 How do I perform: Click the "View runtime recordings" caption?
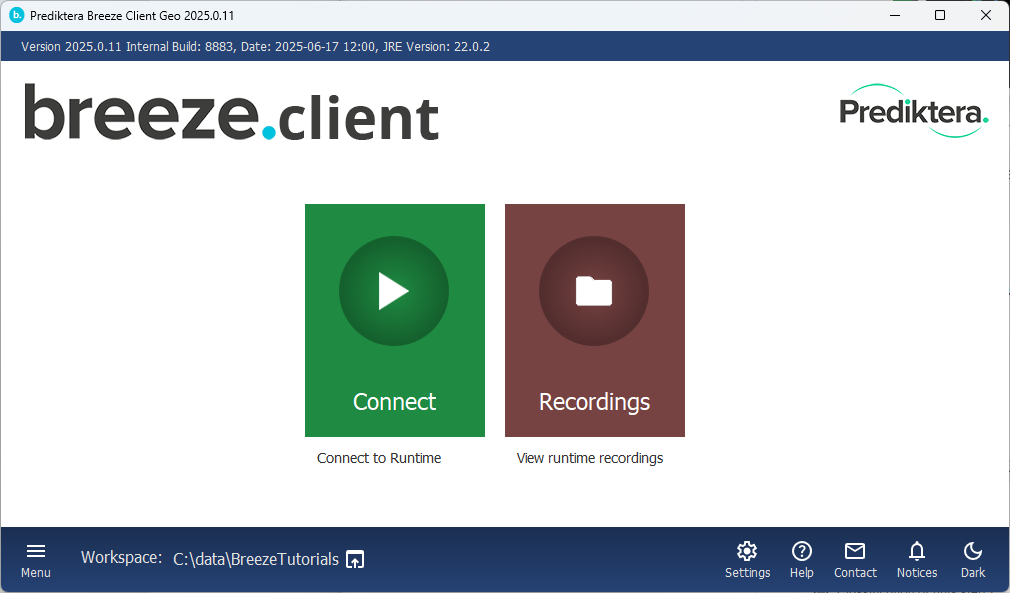click(589, 458)
